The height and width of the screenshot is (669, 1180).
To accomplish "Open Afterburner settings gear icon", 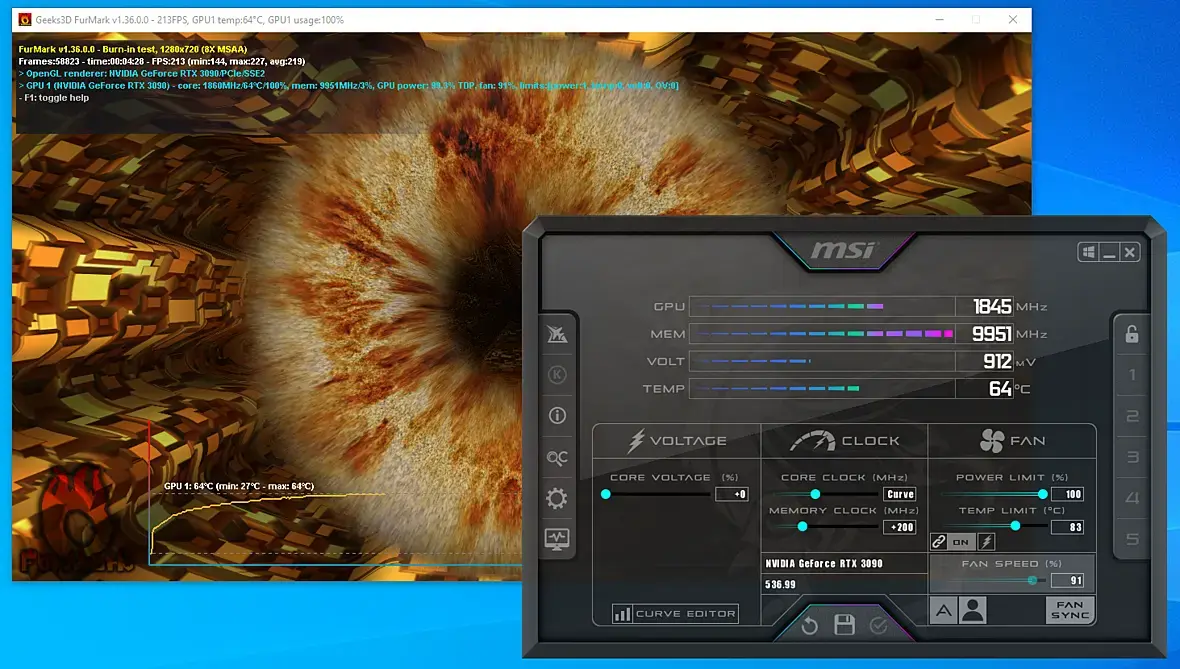I will (x=557, y=498).
